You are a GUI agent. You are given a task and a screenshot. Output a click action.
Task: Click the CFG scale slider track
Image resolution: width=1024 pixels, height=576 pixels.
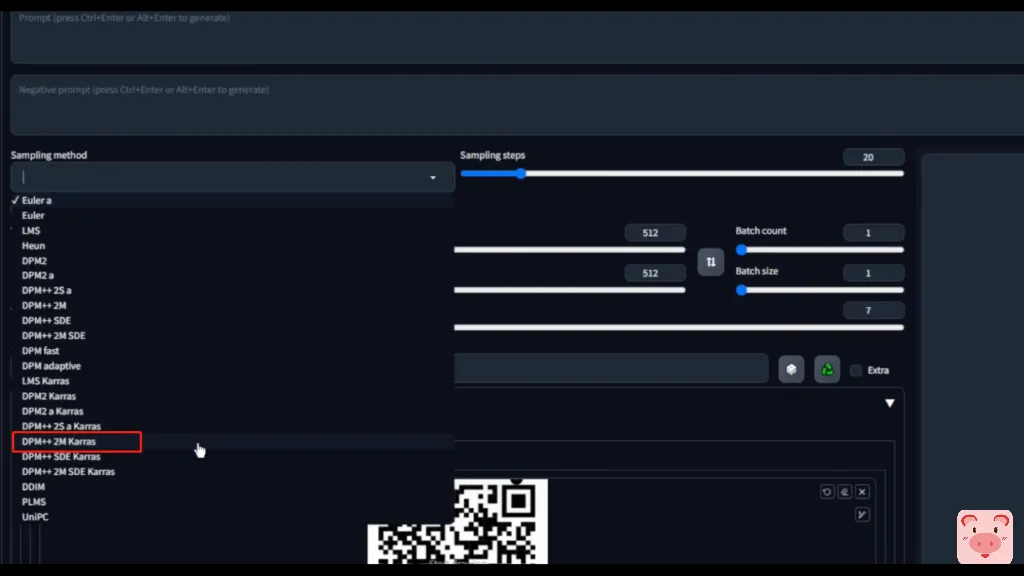[679, 327]
